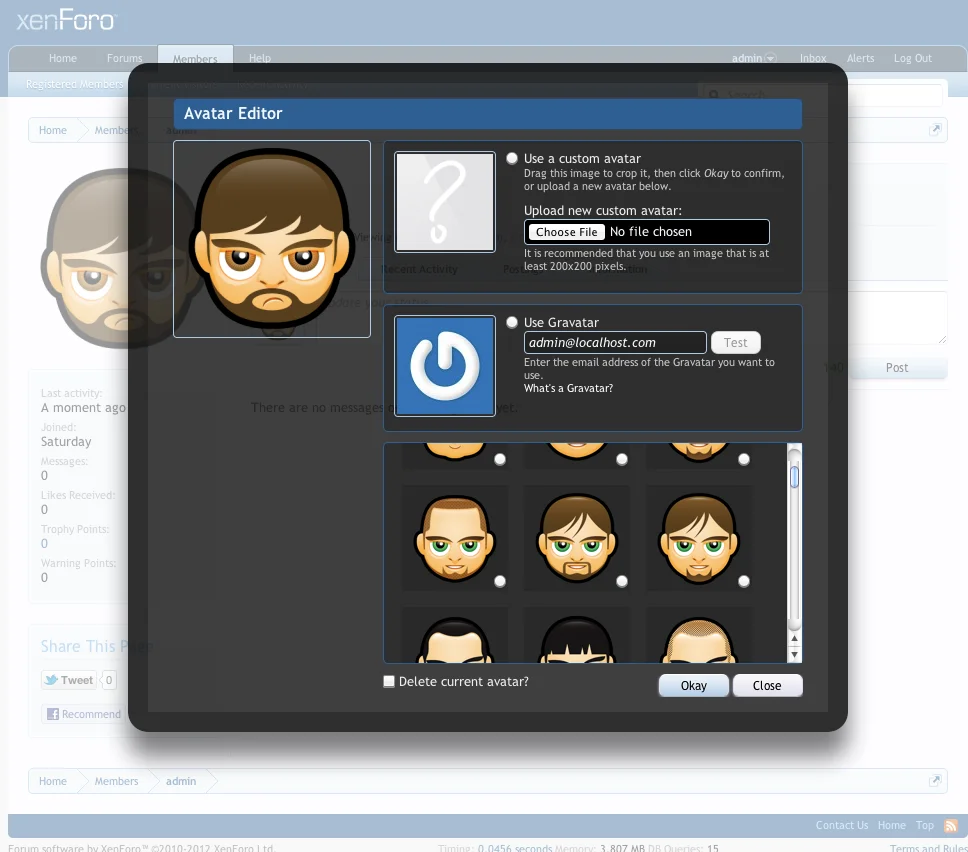The width and height of the screenshot is (968, 852).
Task: Click the Tweet share button
Action: pyautogui.click(x=69, y=680)
